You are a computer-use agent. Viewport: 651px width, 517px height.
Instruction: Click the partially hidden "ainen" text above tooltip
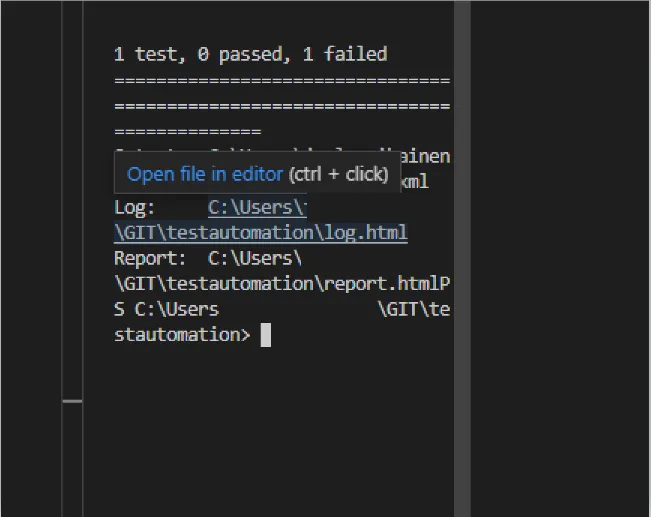coord(430,156)
